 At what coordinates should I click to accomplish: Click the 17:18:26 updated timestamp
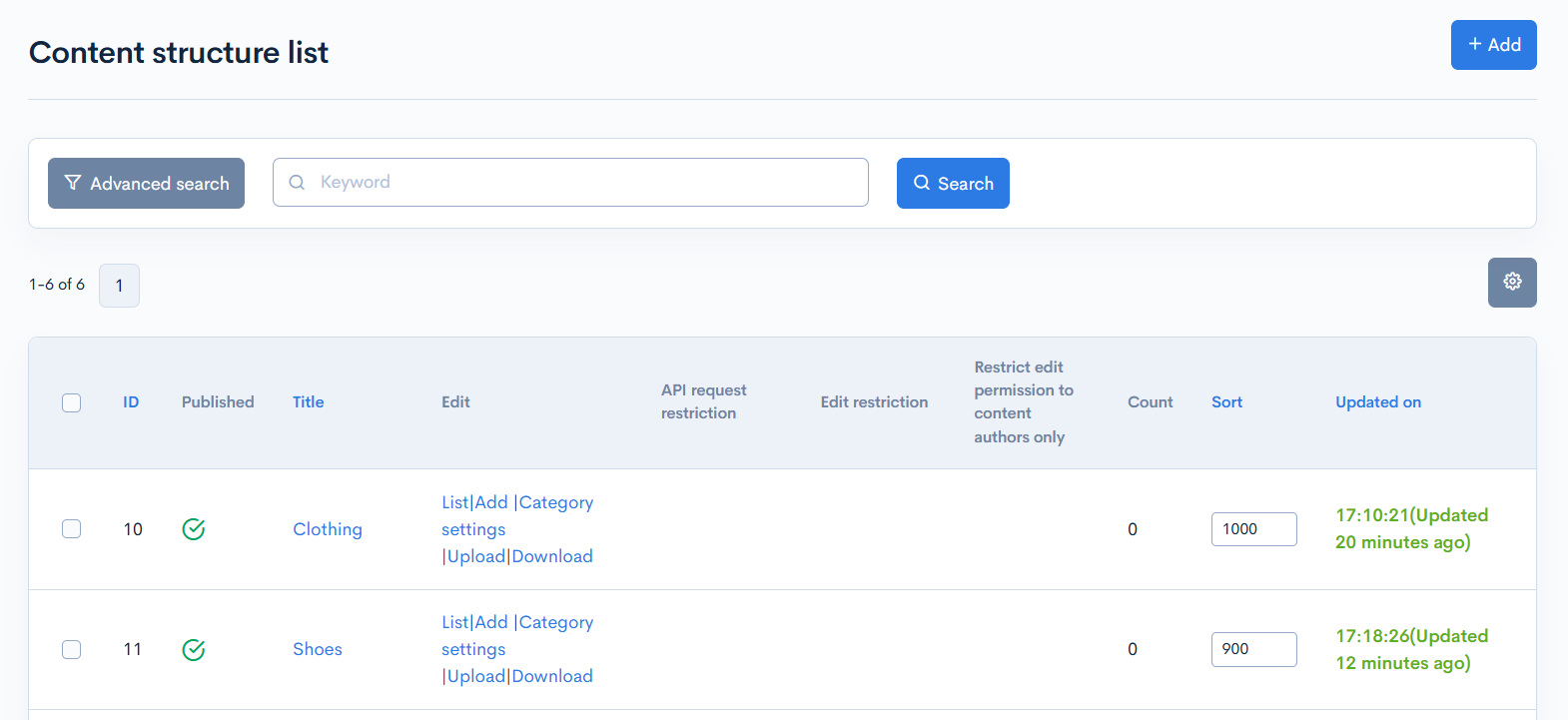[1411, 649]
